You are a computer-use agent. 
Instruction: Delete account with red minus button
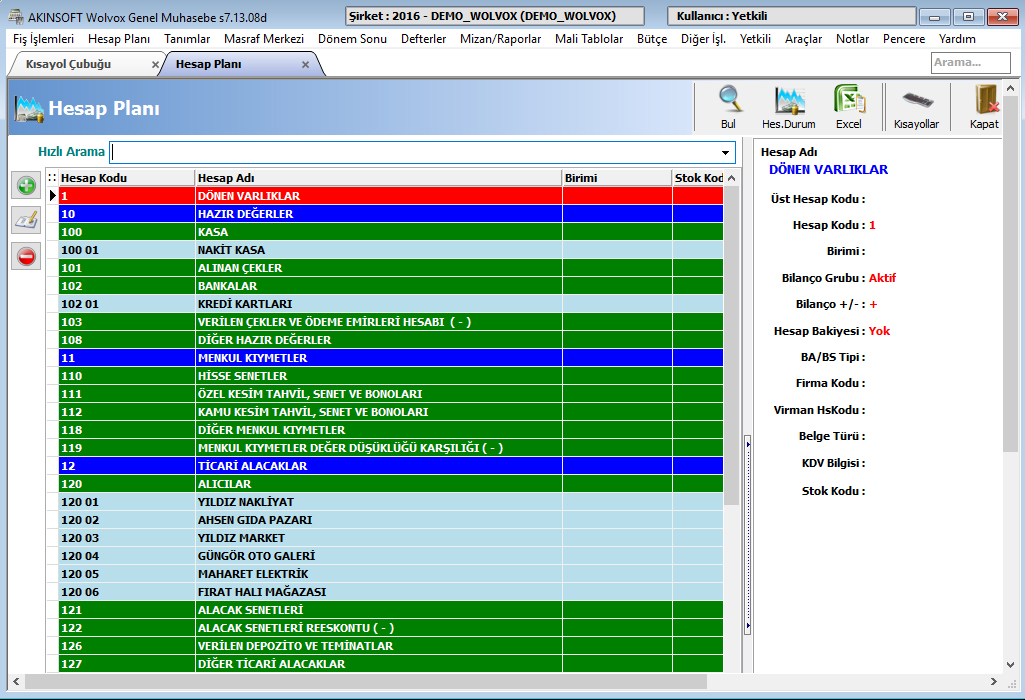[x=26, y=256]
